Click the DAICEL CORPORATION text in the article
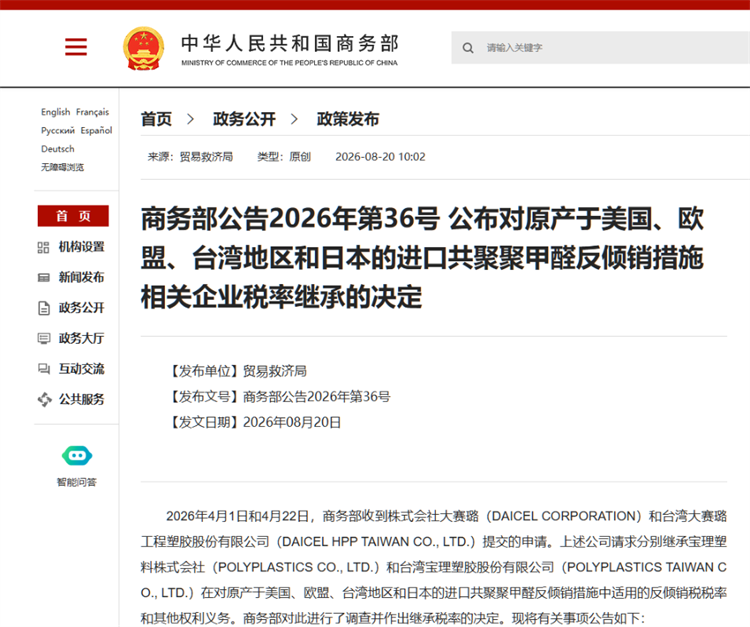Viewport: 750px width, 627px height. (x=563, y=517)
